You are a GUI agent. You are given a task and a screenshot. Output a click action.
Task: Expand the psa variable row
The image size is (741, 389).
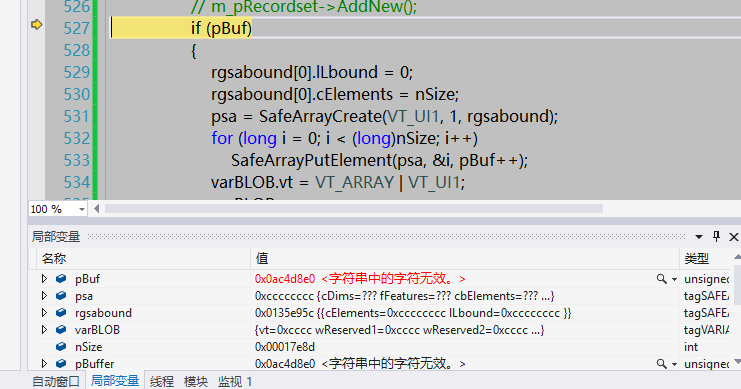pyautogui.click(x=44, y=296)
